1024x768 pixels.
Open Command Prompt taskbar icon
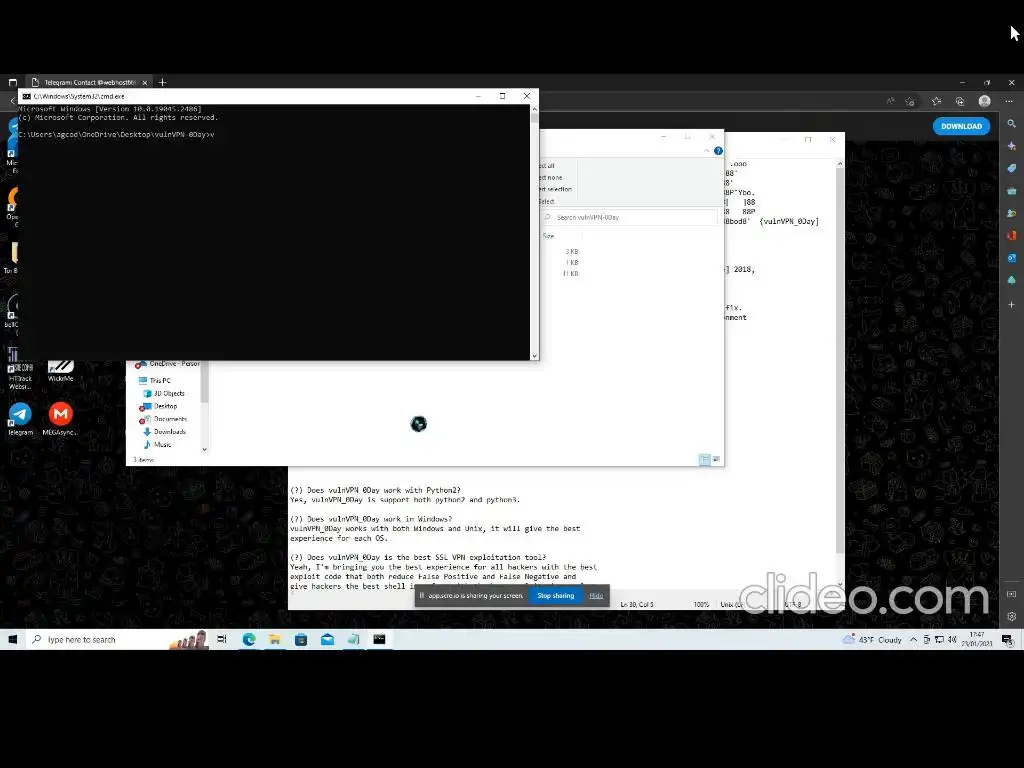(379, 639)
